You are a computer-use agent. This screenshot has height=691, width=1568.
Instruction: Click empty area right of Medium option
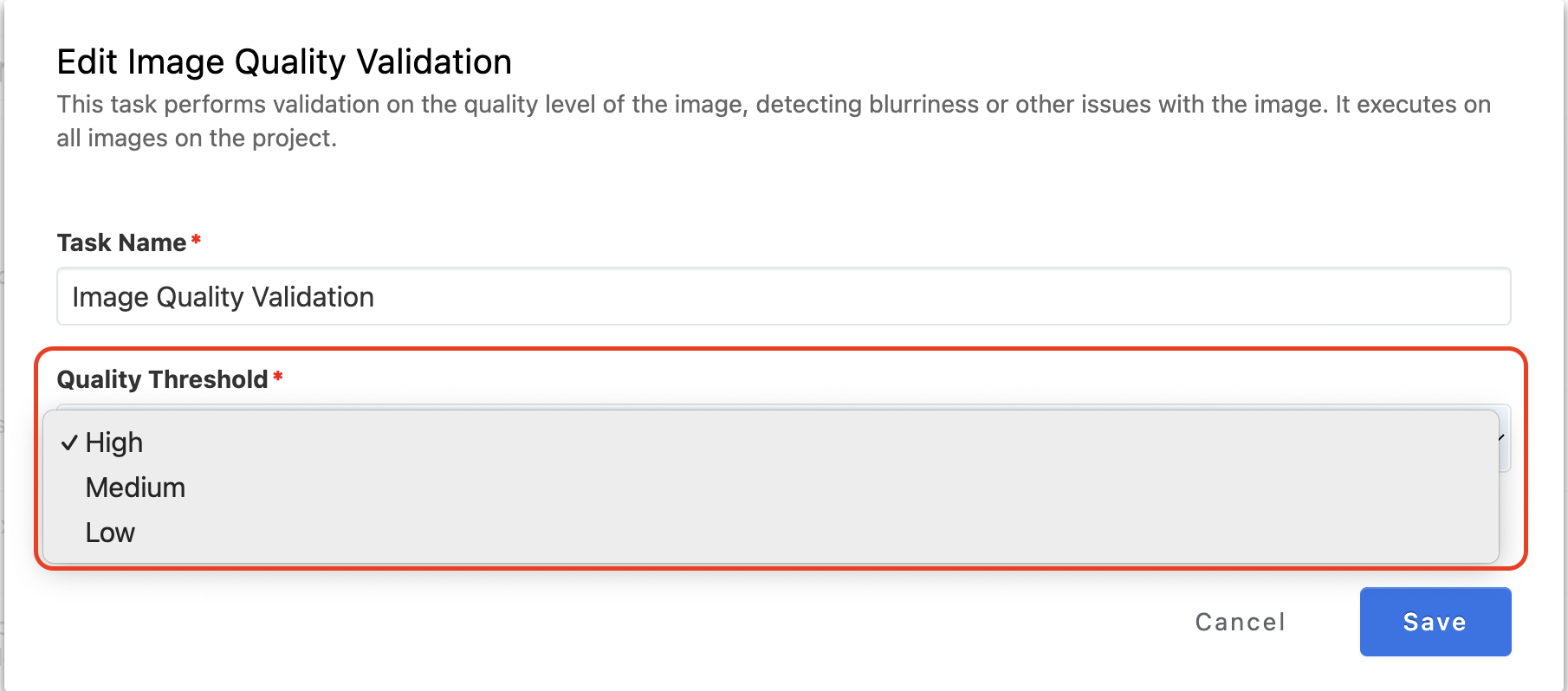(780, 488)
